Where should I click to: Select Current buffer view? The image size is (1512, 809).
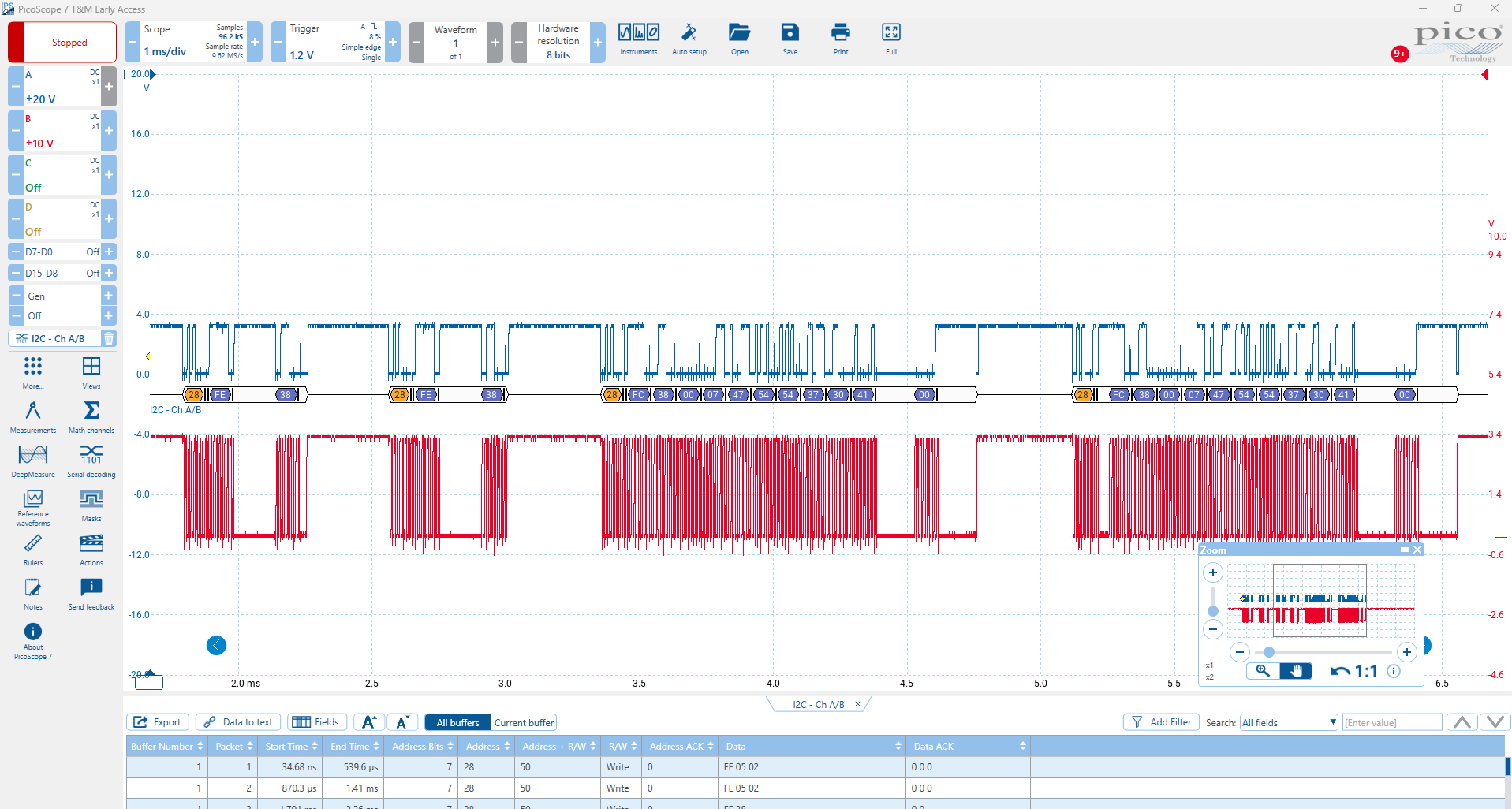[x=524, y=722]
